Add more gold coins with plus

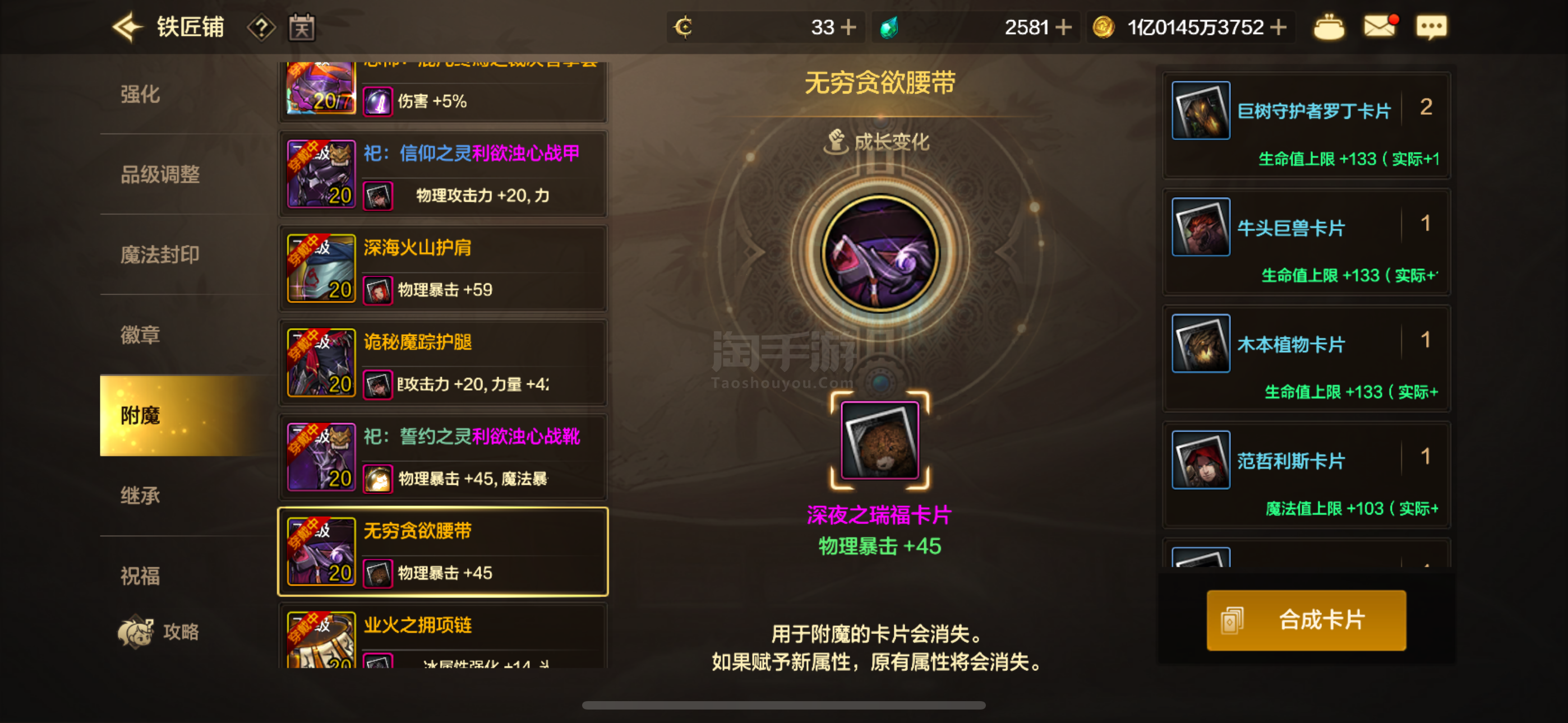point(1279,27)
